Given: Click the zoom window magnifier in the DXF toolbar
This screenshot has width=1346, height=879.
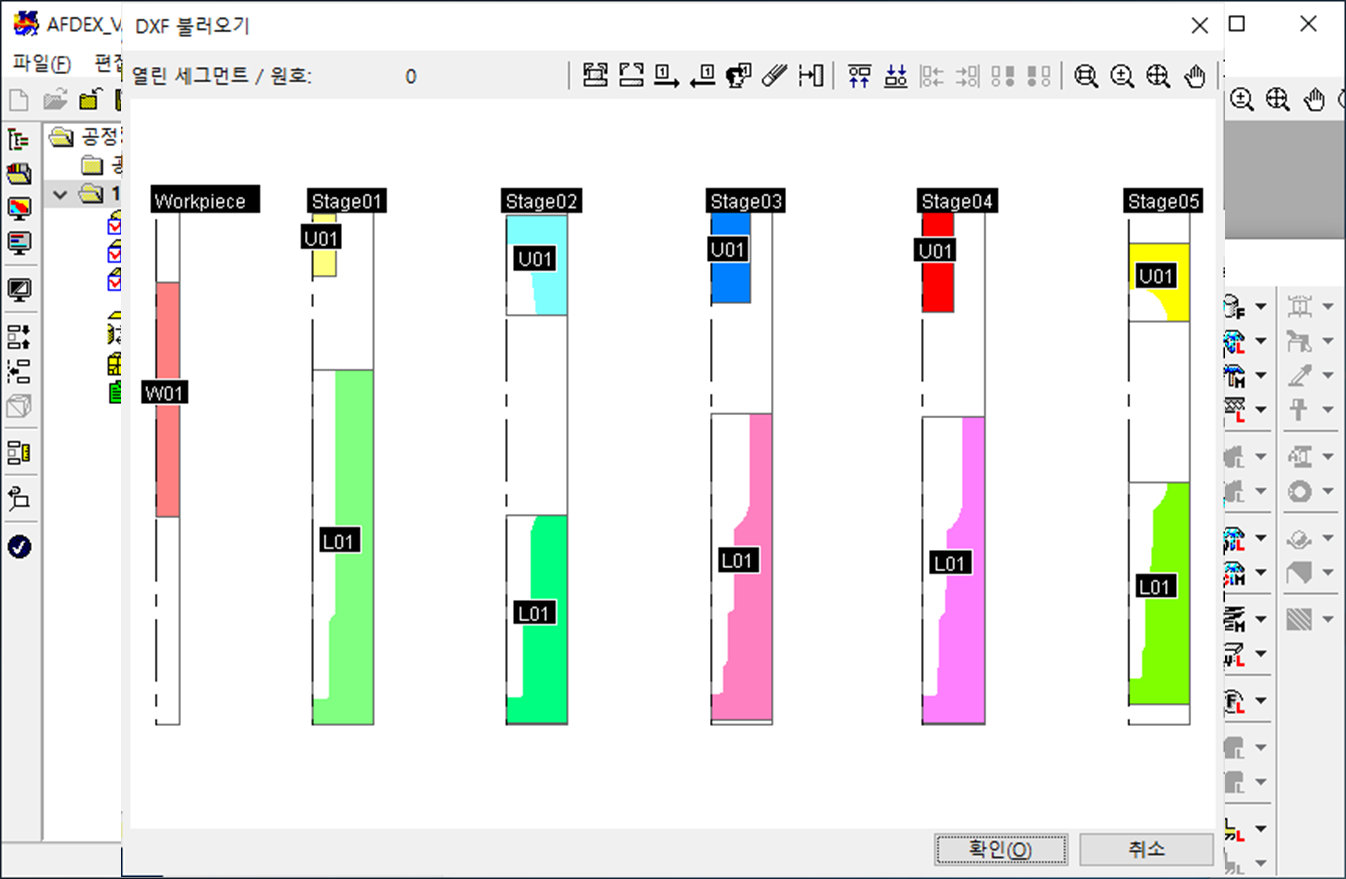Looking at the screenshot, I should pos(1086,76).
